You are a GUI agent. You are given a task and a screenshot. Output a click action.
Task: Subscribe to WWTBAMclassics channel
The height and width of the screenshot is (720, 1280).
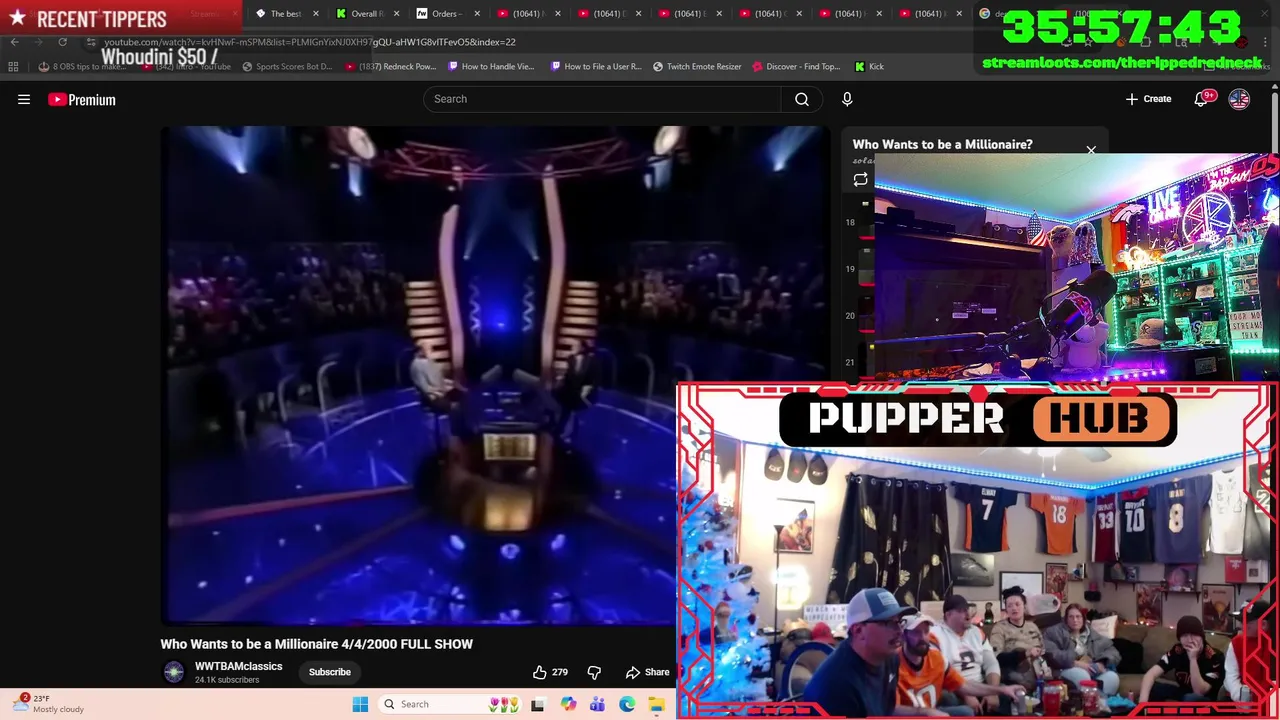[329, 672]
